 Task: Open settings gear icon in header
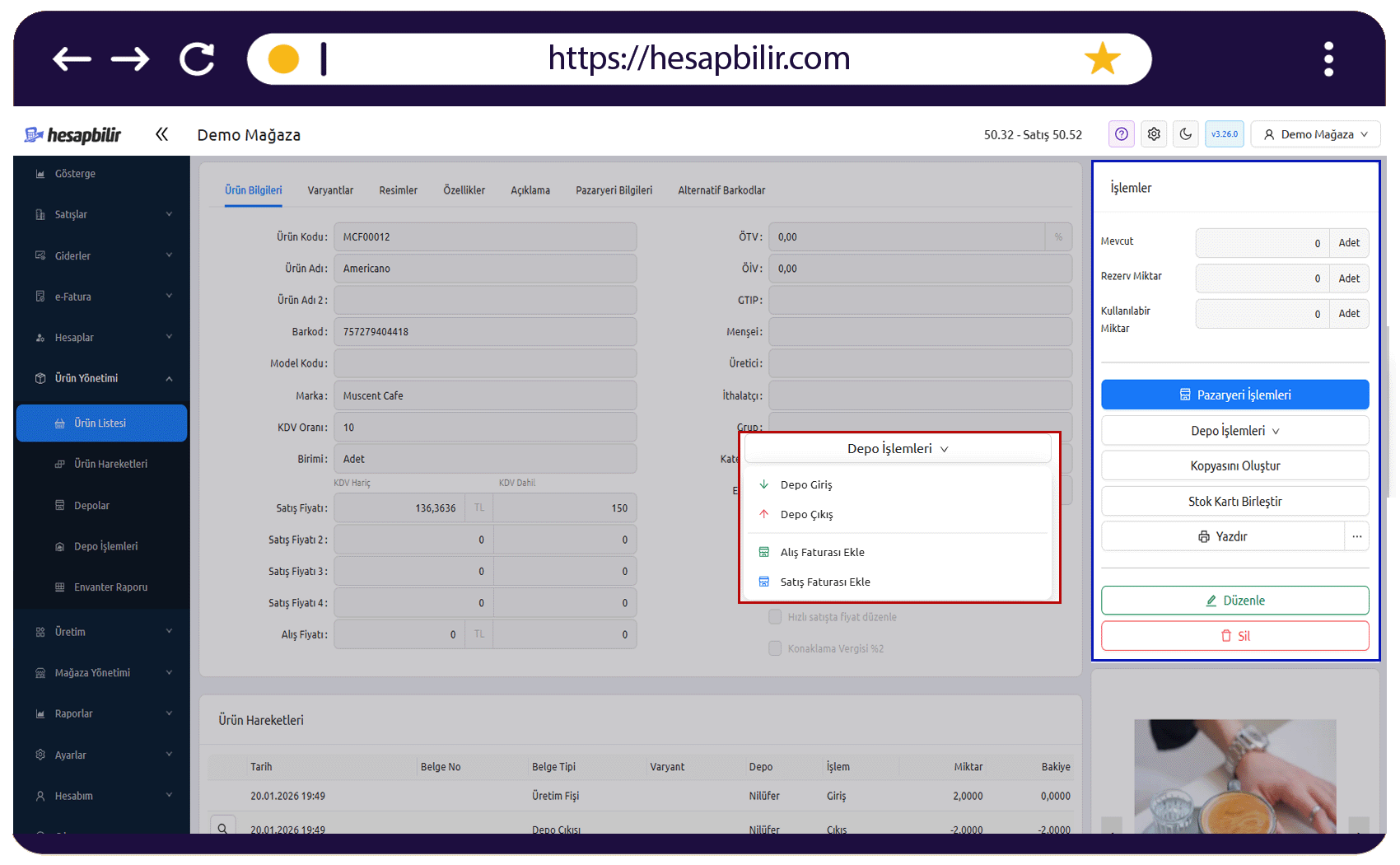(x=1154, y=134)
